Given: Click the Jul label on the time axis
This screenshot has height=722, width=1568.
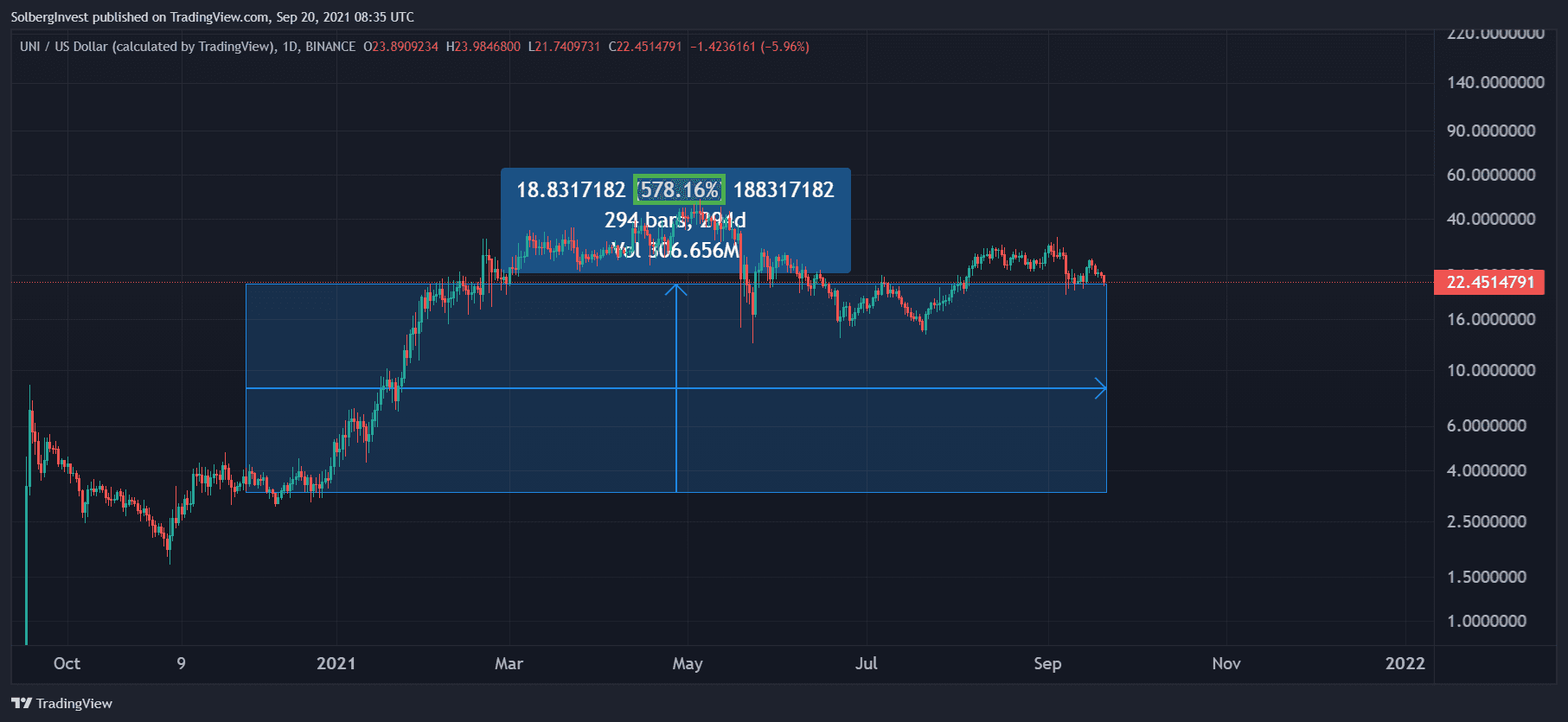Looking at the screenshot, I should pyautogui.click(x=866, y=663).
